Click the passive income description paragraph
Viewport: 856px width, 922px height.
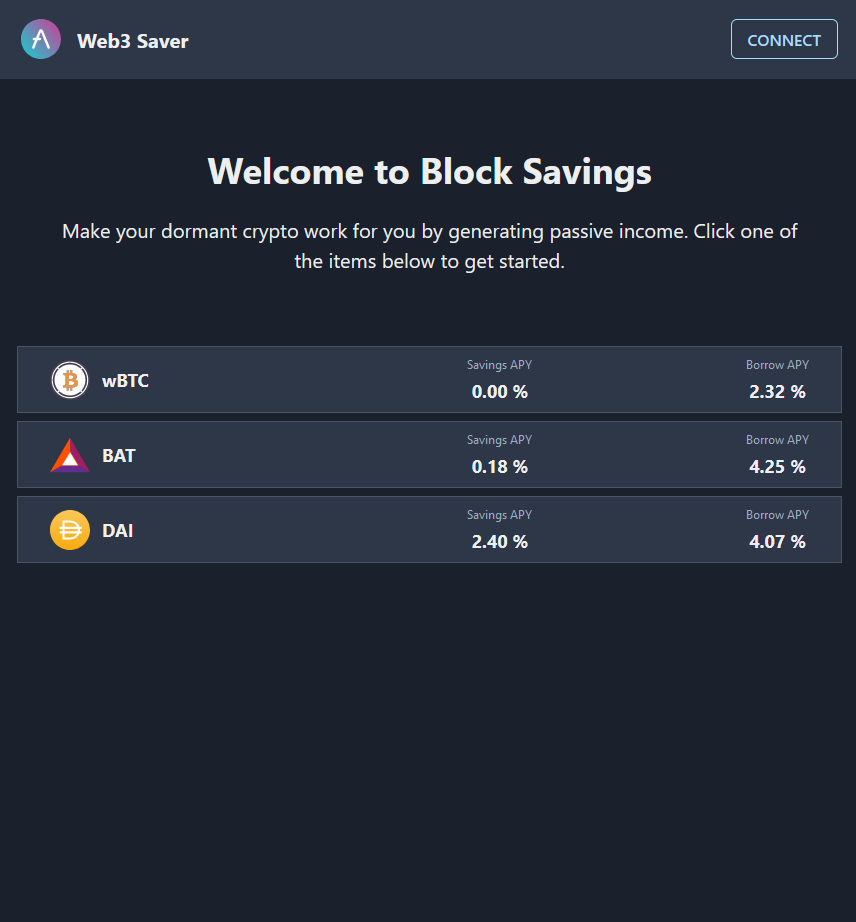click(x=429, y=246)
